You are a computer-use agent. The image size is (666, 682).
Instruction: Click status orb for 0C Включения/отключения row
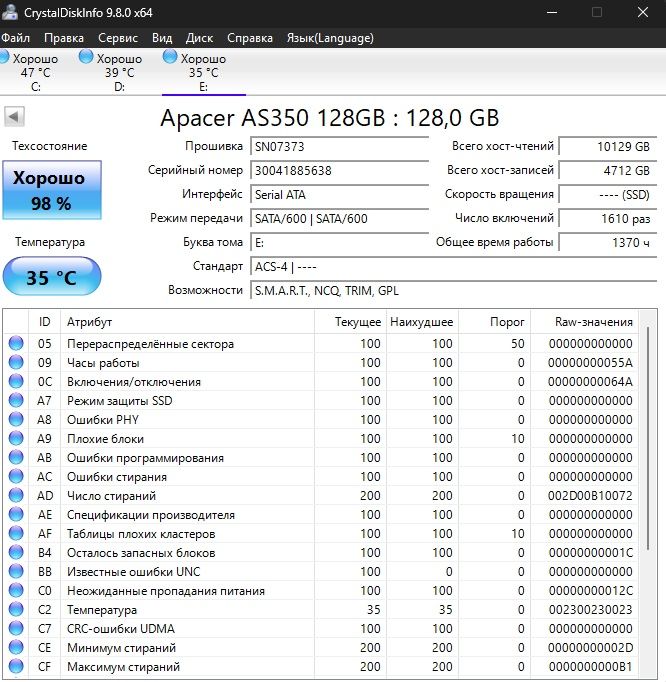click(16, 381)
